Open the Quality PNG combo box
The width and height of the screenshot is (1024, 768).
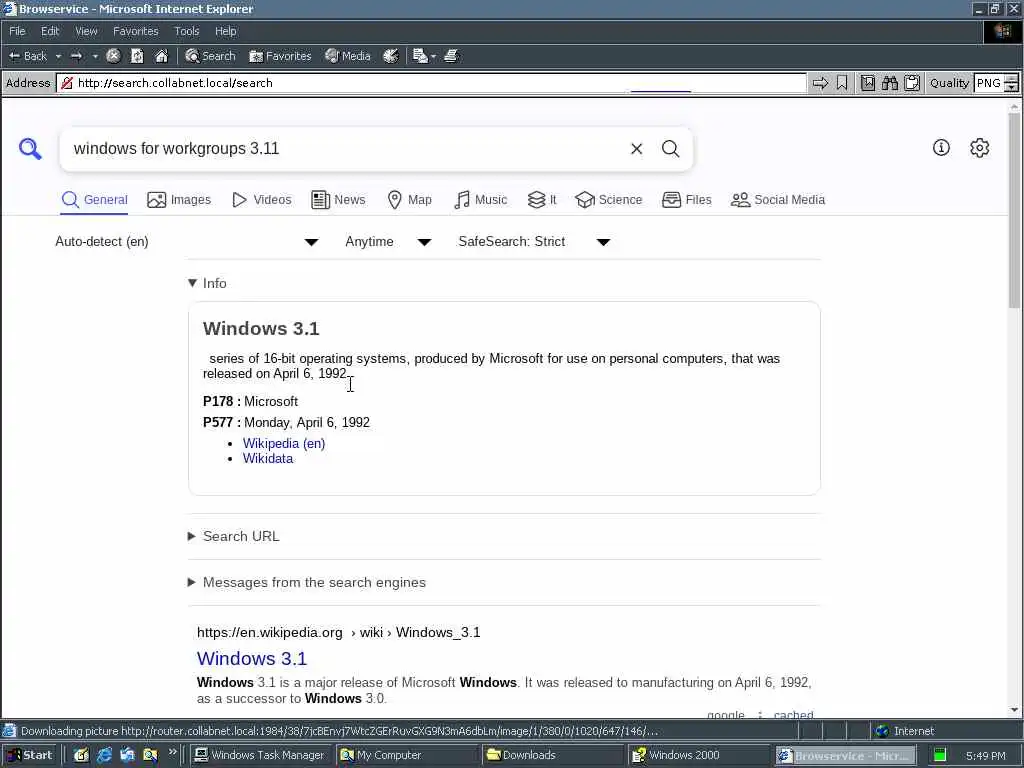996,83
